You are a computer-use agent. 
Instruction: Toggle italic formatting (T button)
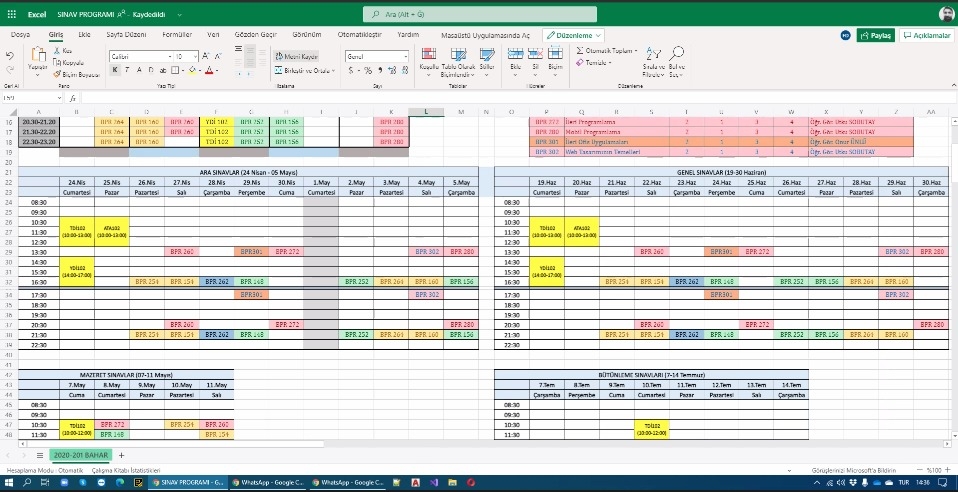coord(126,70)
